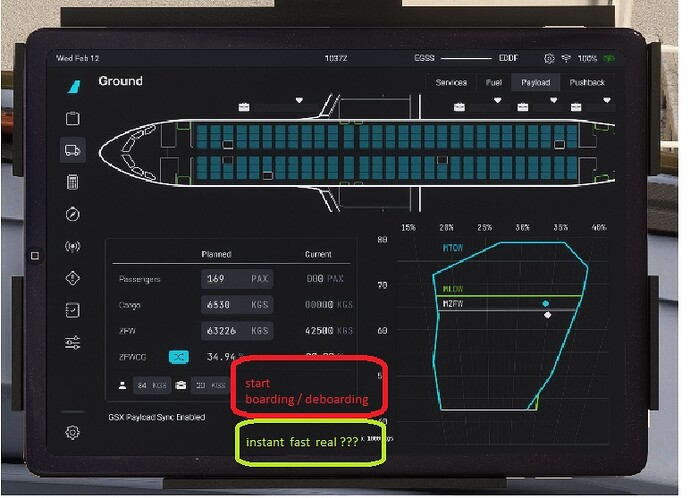Click the battery charging icon in status bar

point(609,58)
